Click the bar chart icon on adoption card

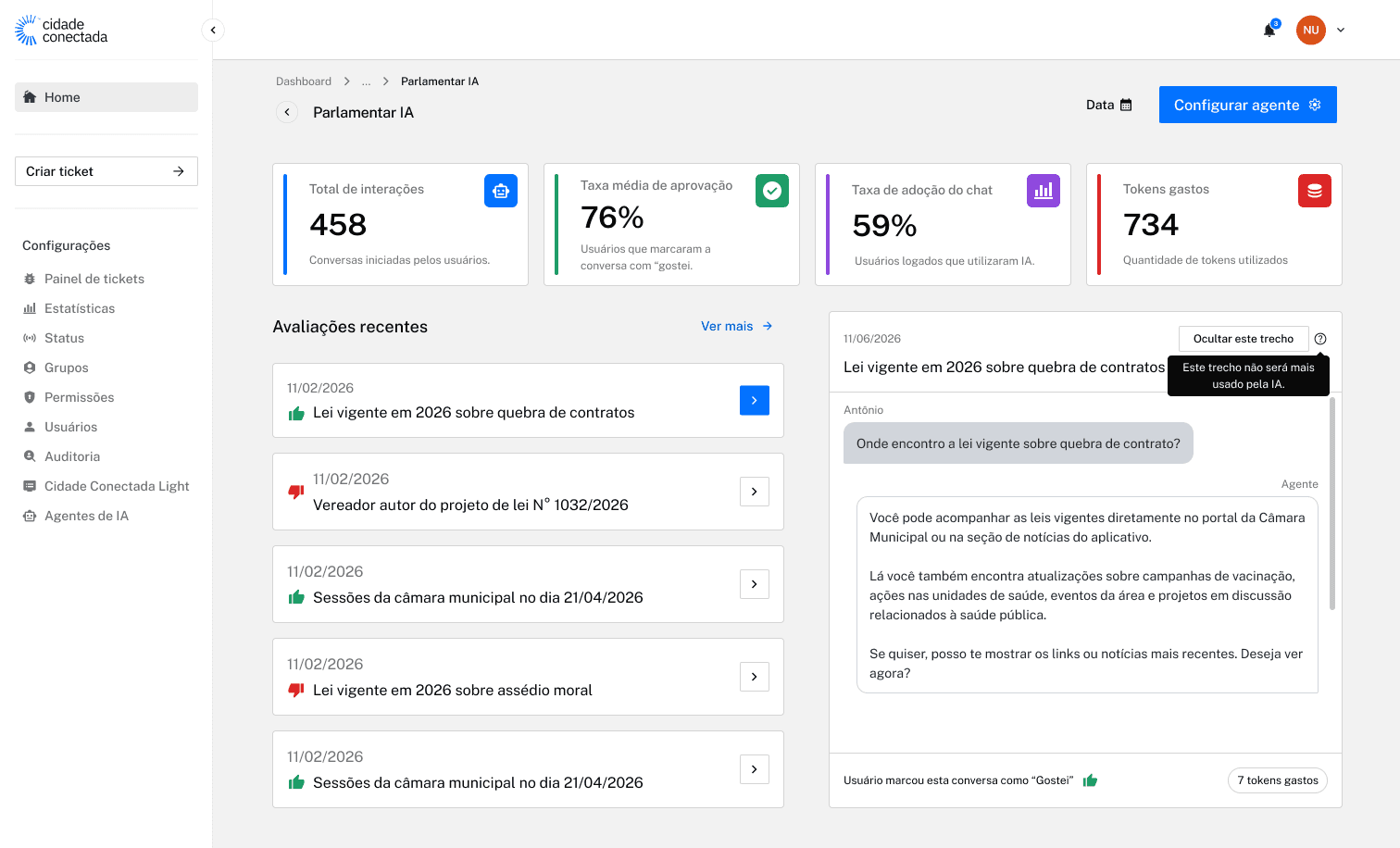point(1044,191)
